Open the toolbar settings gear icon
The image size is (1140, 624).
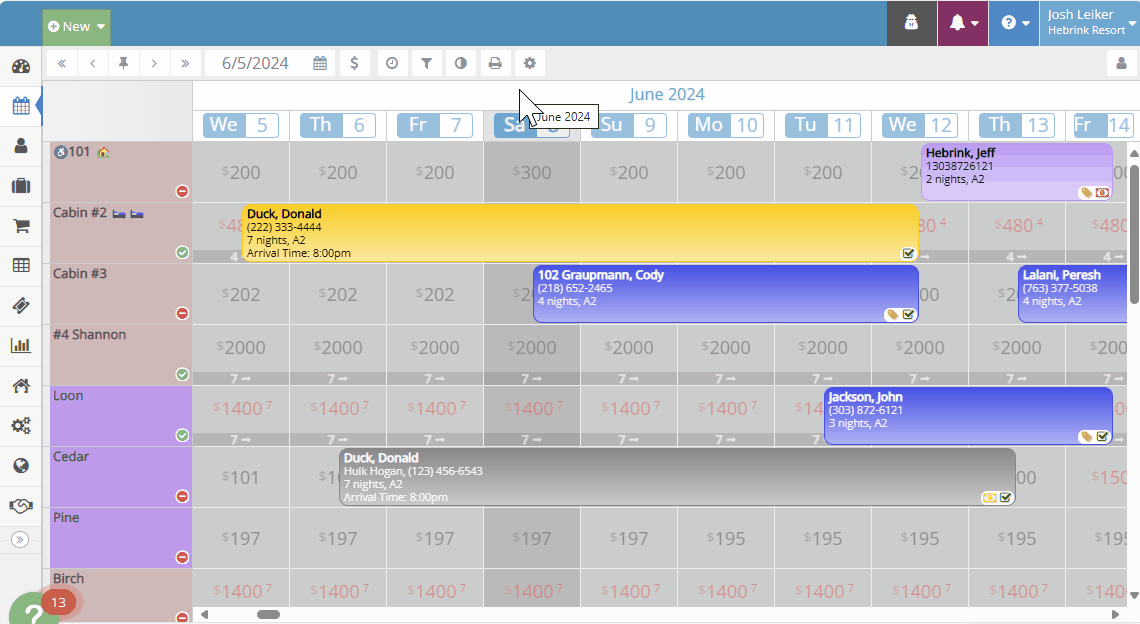[x=529, y=63]
